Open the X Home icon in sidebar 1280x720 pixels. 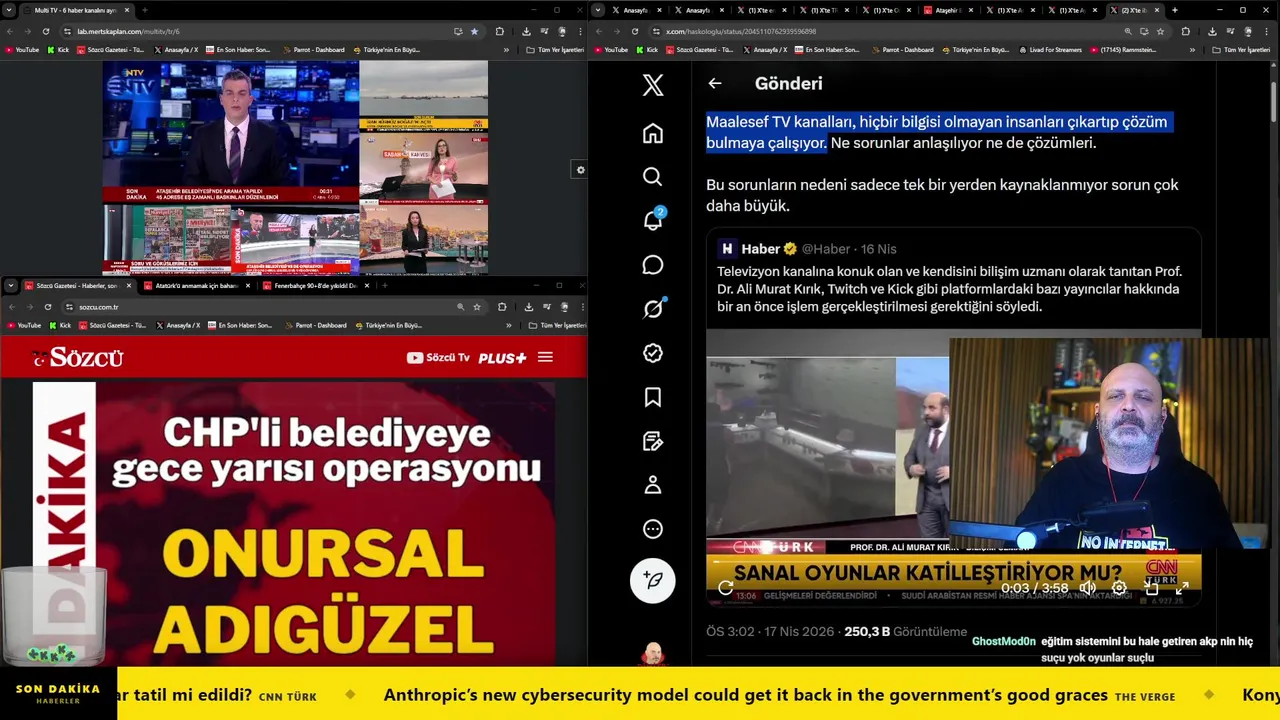653,133
